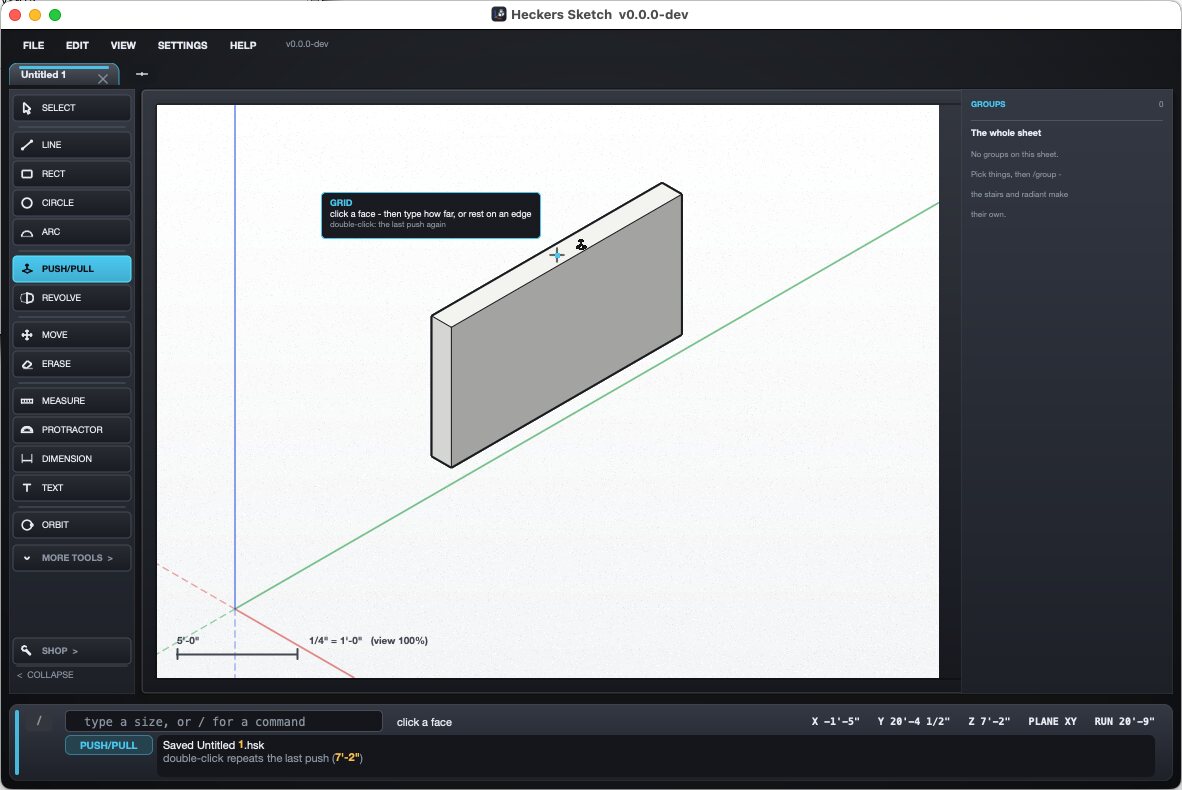
Task: Click the Z 7'-2" coordinate readout
Action: [989, 721]
